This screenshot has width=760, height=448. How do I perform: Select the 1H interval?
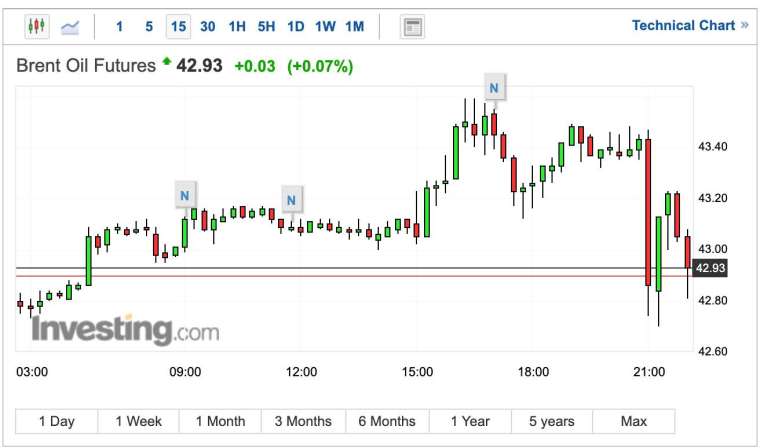click(237, 26)
